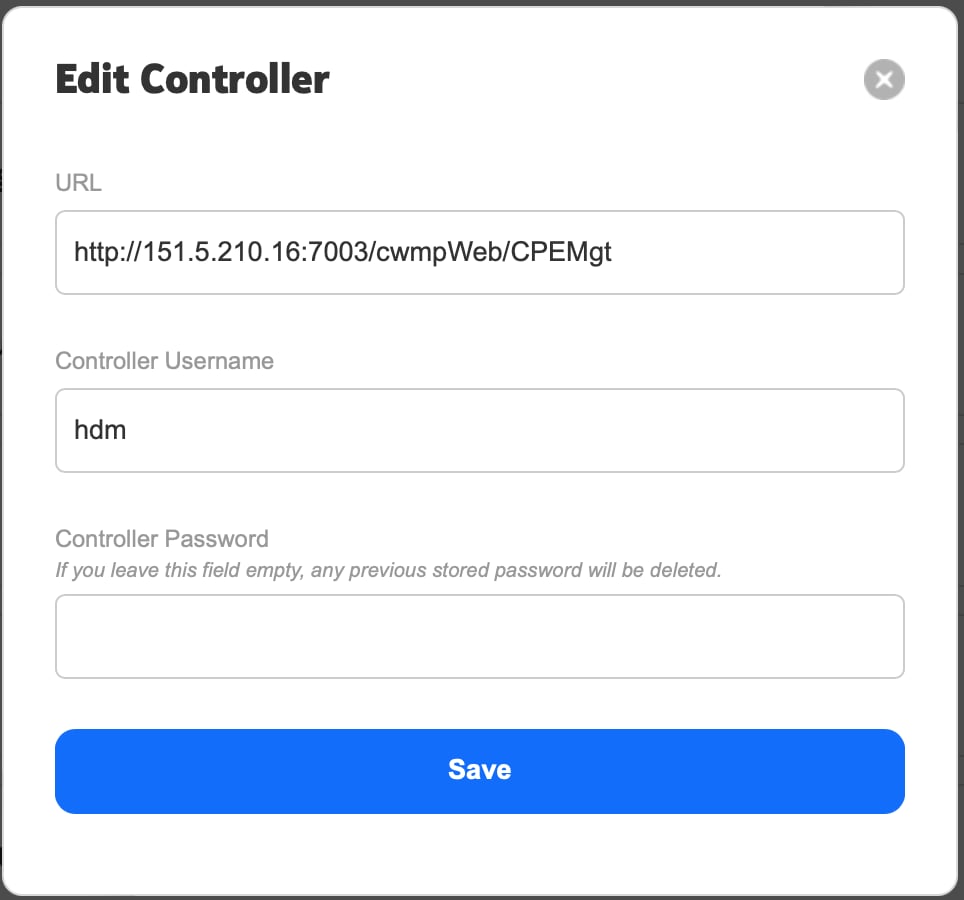Viewport: 964px width, 900px height.
Task: Click the 'CPEMgt' text ending the URL
Action: pyautogui.click(x=562, y=252)
